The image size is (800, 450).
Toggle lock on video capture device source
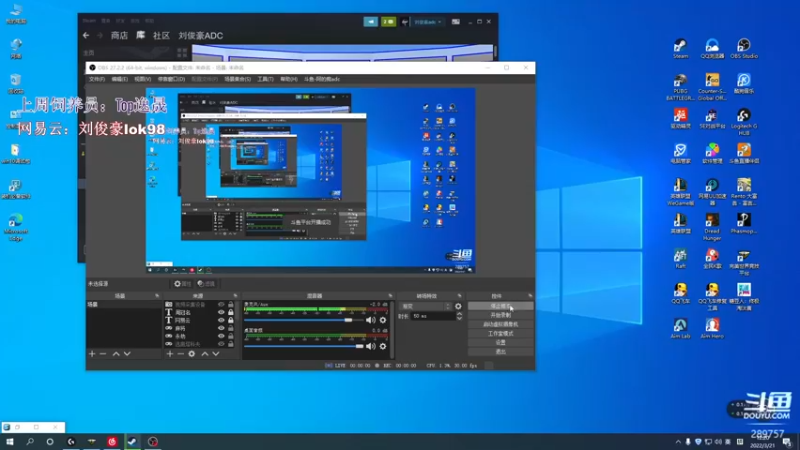coord(231,305)
